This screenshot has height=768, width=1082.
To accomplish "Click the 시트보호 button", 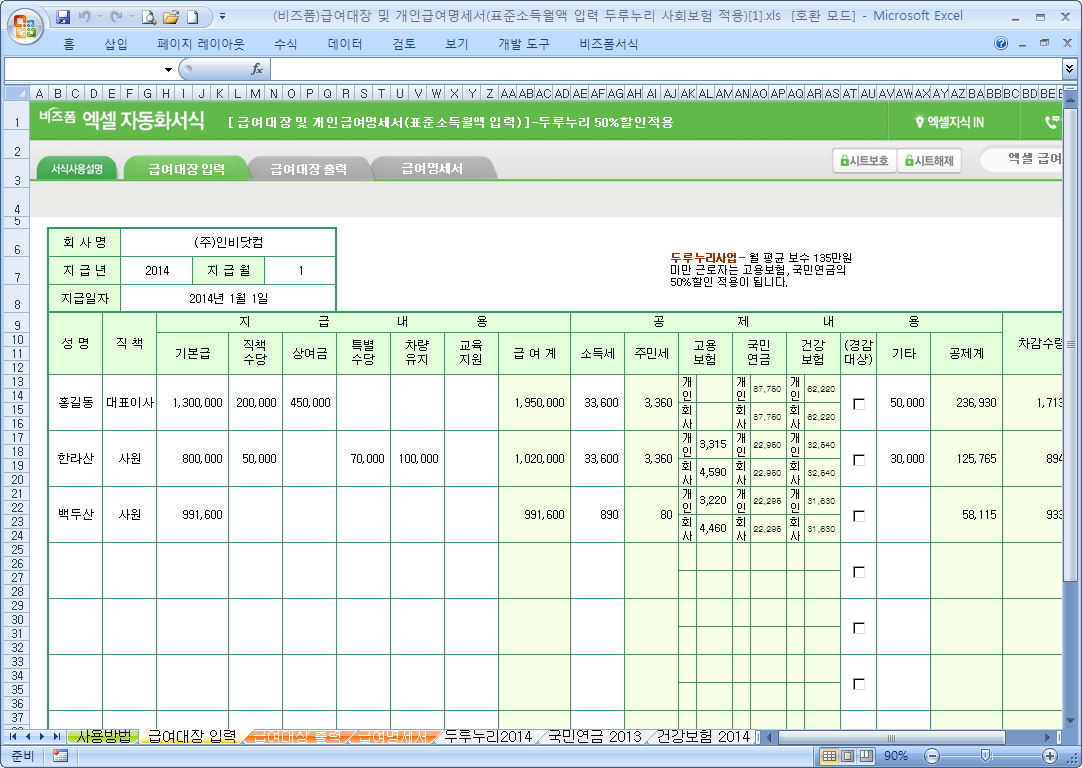I will click(865, 160).
